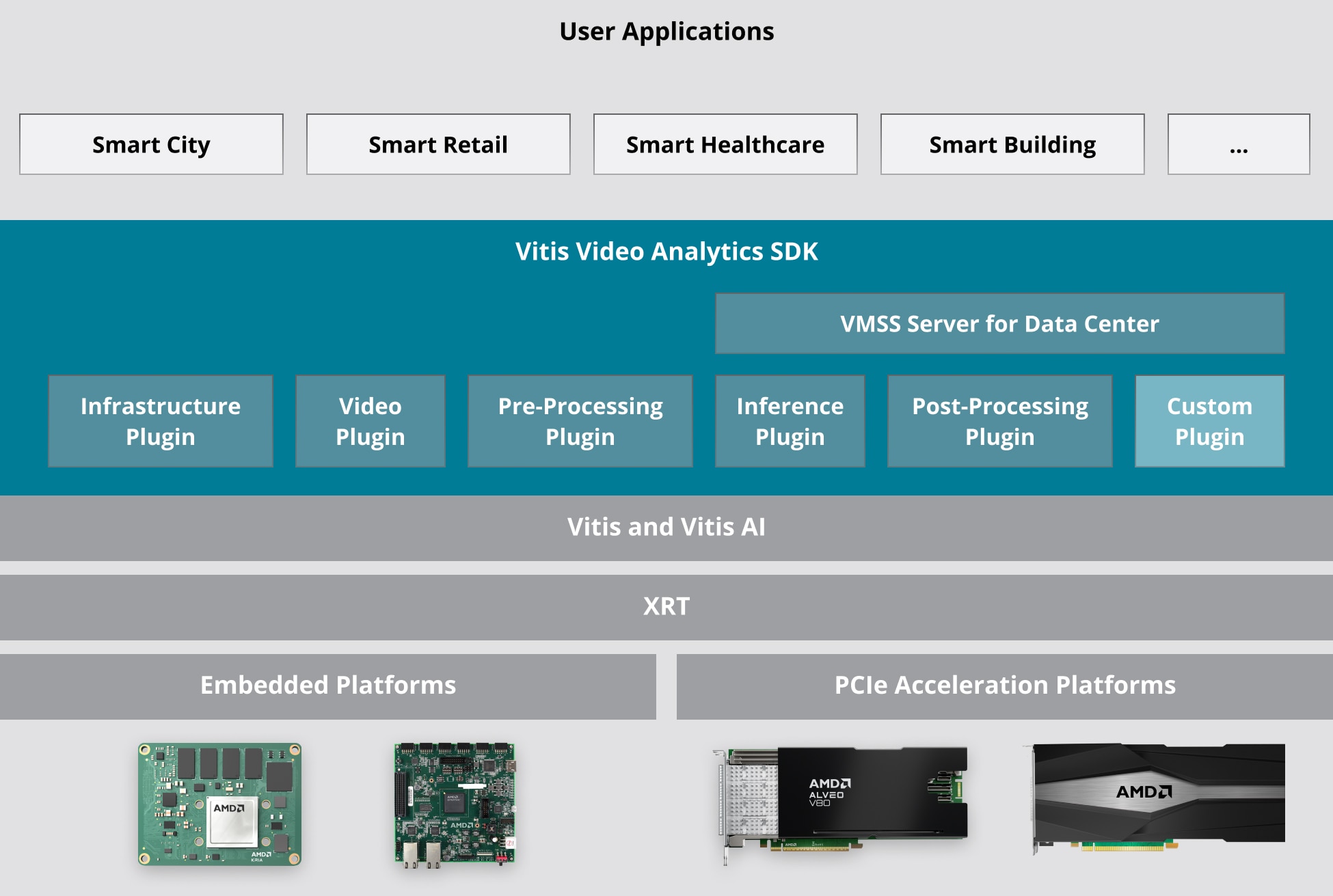The image size is (1333, 896).
Task: Select the XRT layer bar
Action: pos(666,607)
